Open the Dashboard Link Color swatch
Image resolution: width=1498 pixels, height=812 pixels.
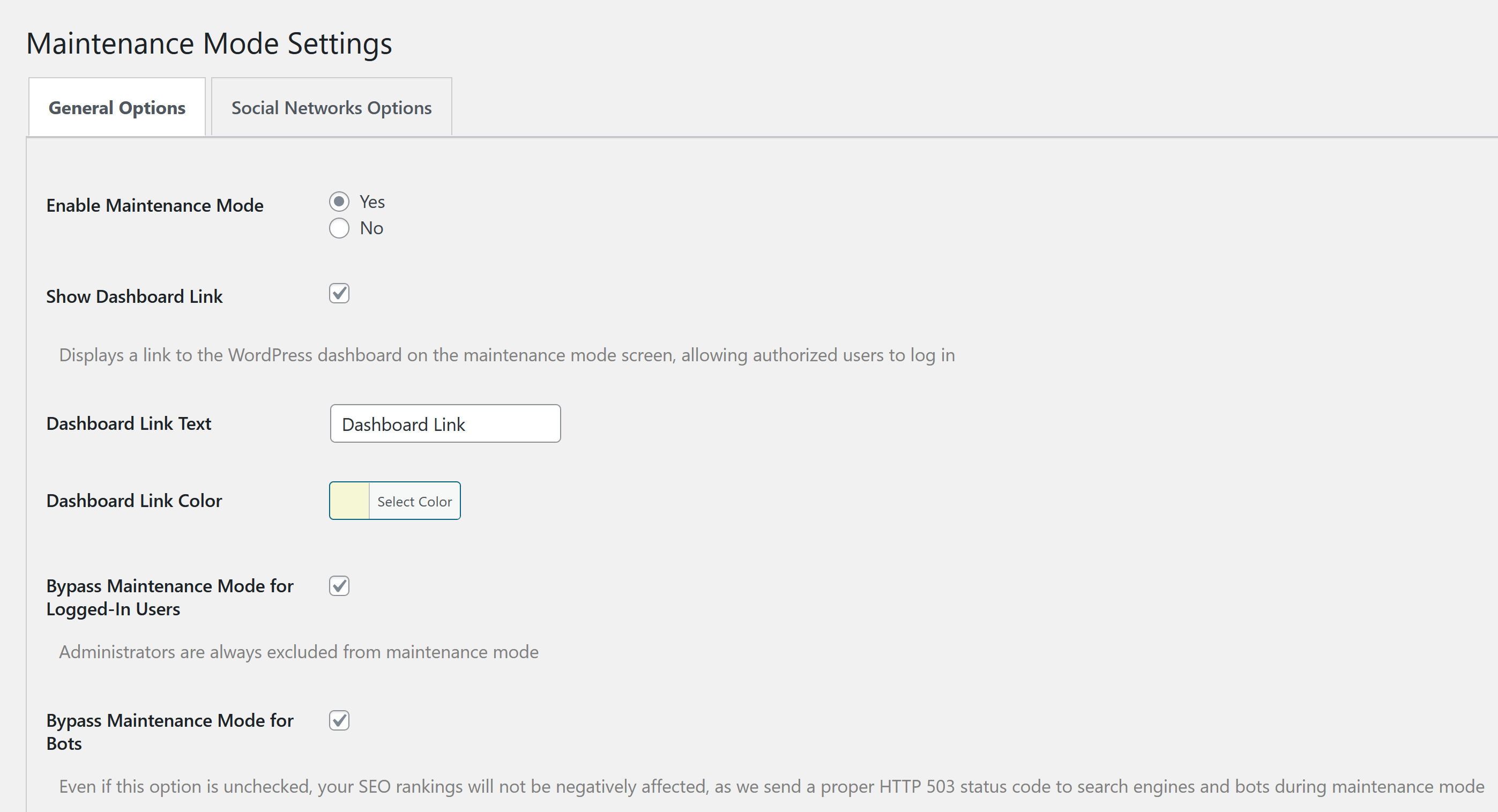pyautogui.click(x=349, y=501)
